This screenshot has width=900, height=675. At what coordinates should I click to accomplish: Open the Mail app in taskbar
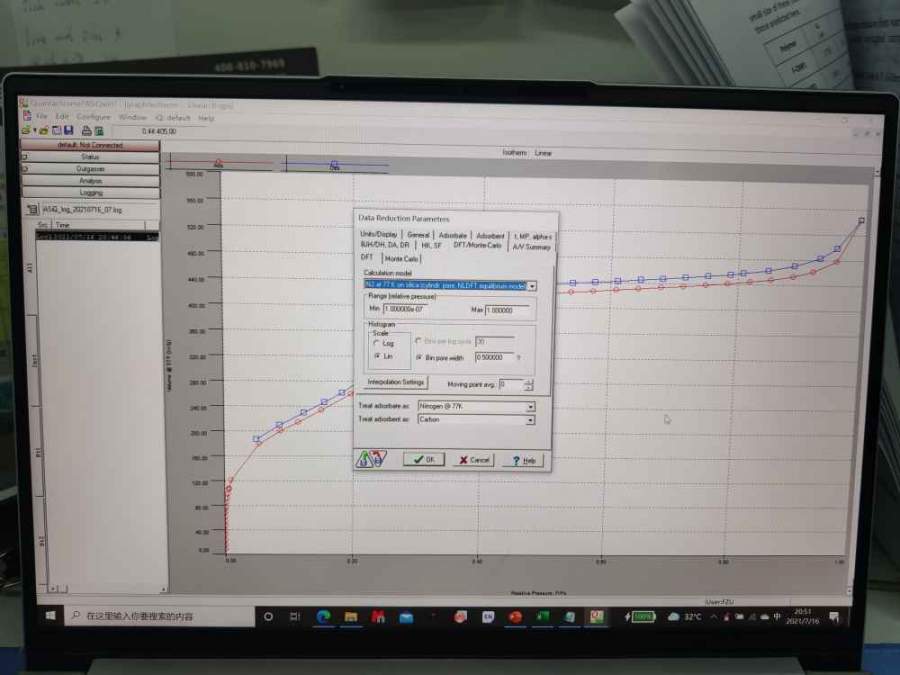[406, 618]
